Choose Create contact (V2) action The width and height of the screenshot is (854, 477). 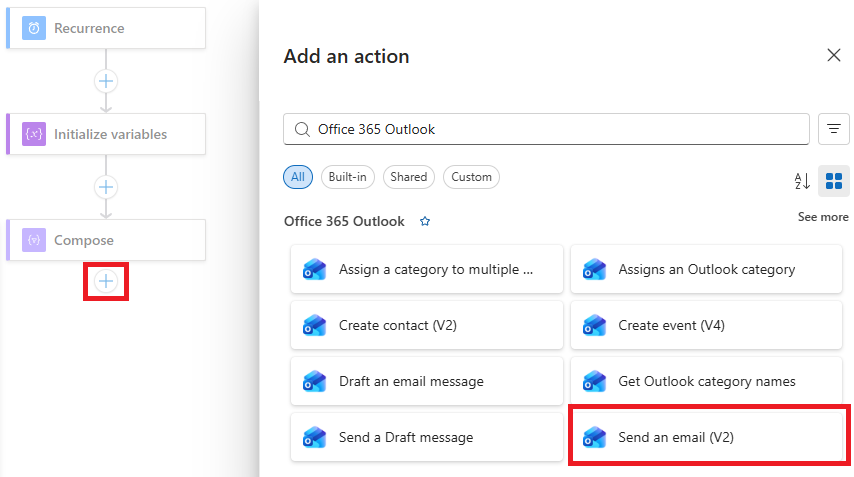tap(426, 326)
